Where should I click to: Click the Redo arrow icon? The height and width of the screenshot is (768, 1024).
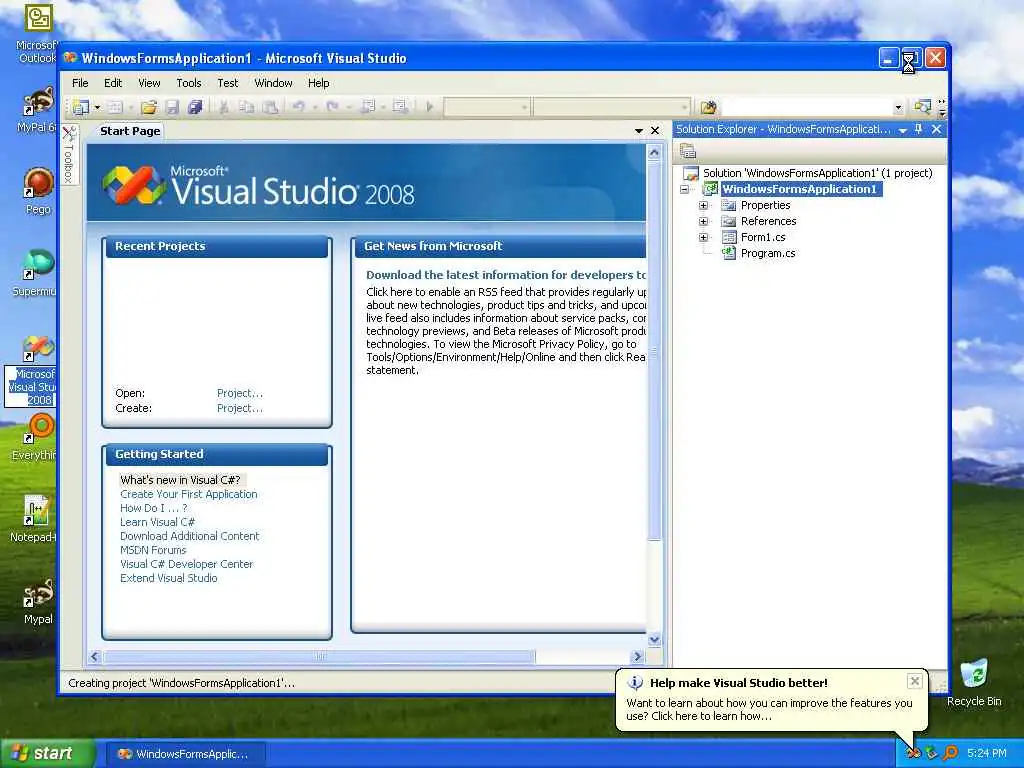(332, 107)
